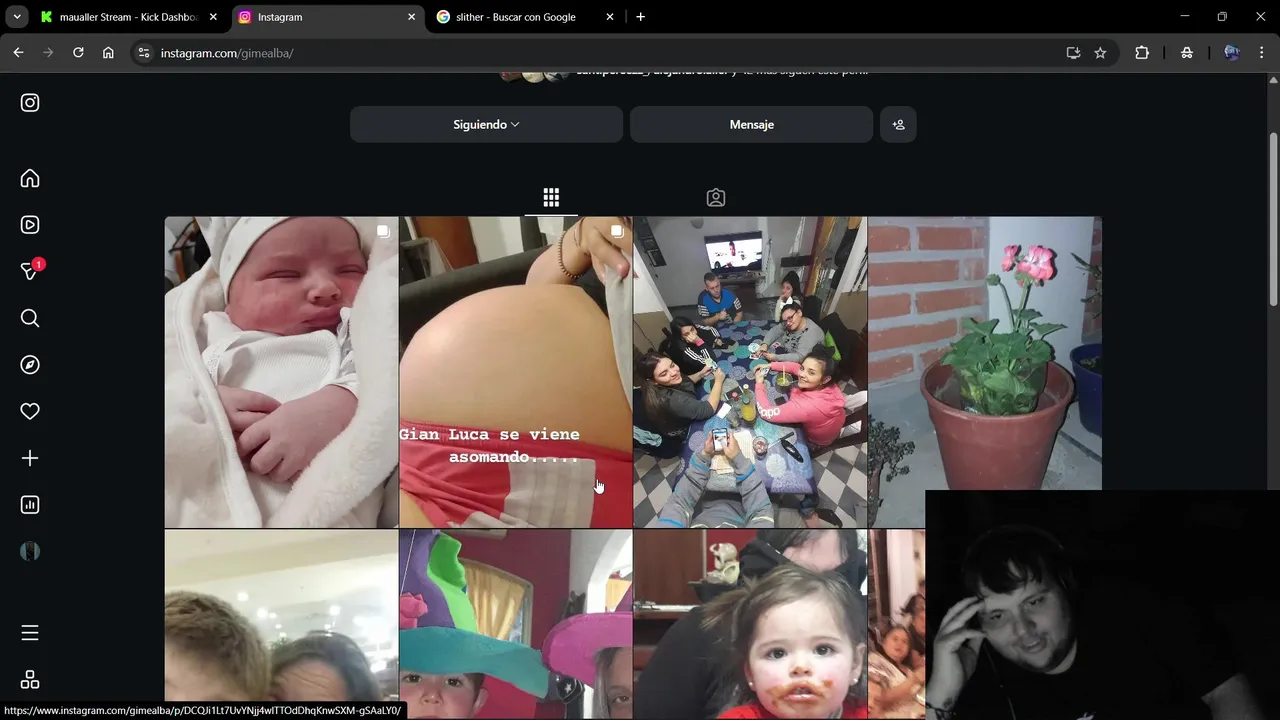Open Messages icon with red badge
The height and width of the screenshot is (720, 1280).
click(31, 270)
